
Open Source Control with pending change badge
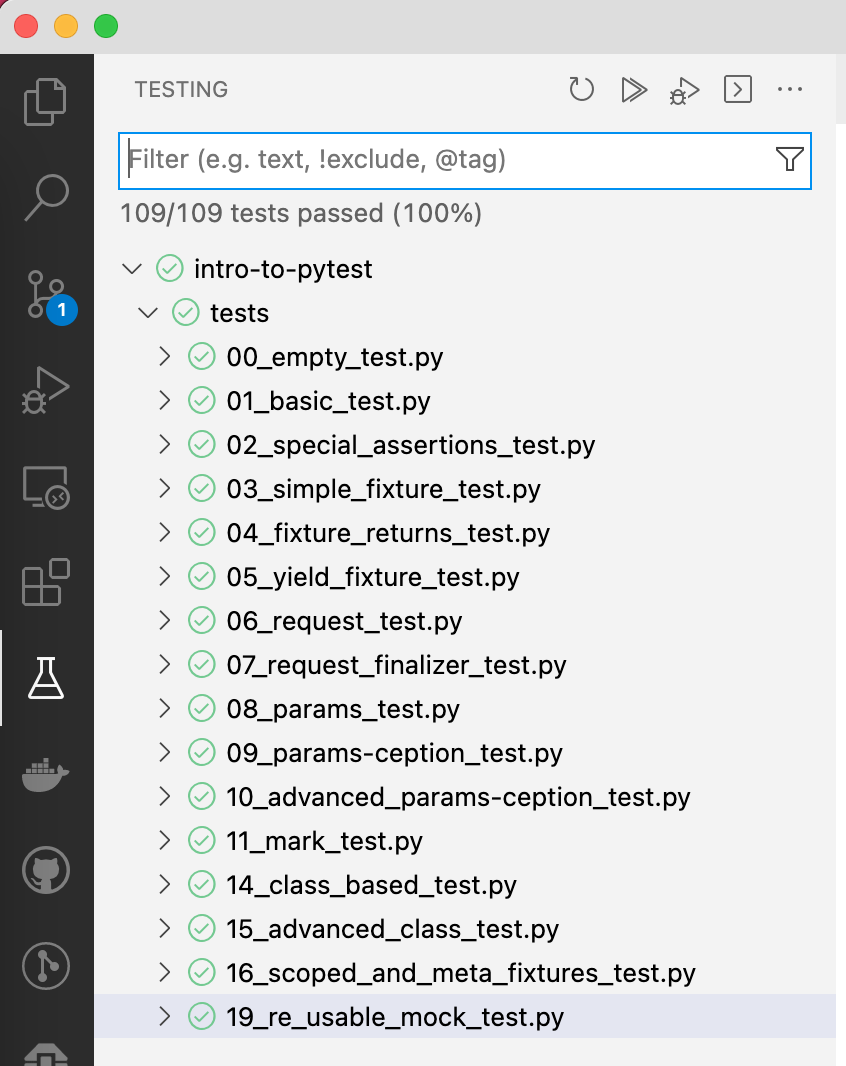click(x=45, y=295)
